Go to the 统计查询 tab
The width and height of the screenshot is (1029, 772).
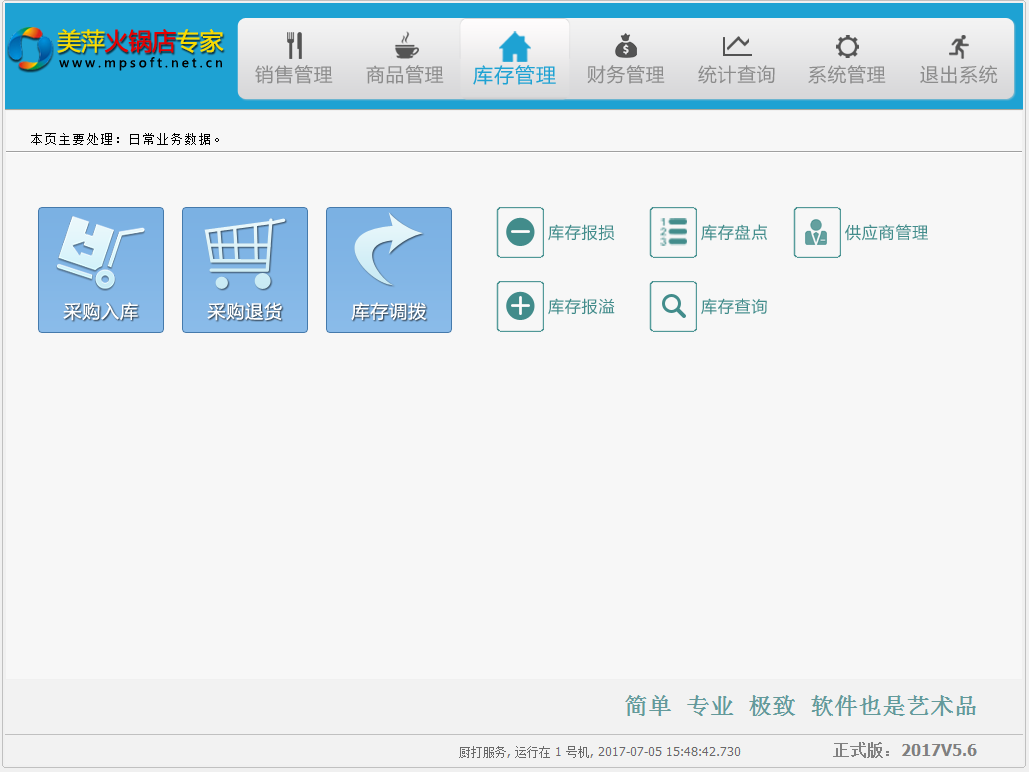coord(736,60)
